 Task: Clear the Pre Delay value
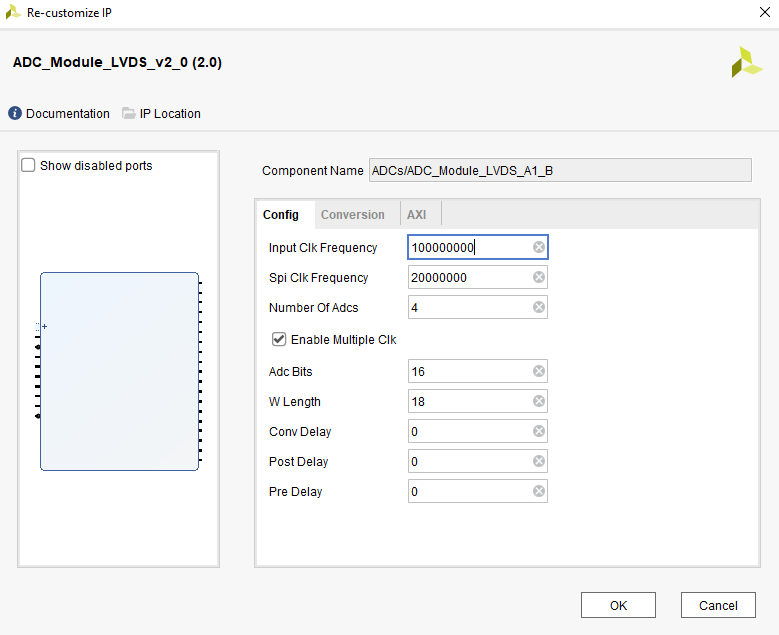pos(539,491)
